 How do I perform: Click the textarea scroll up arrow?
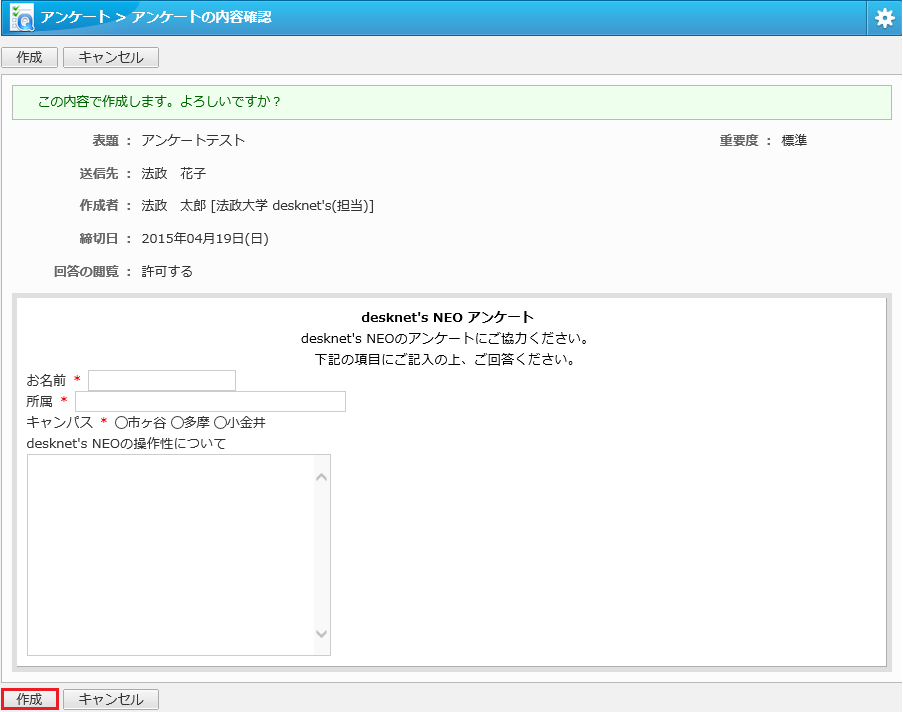322,477
